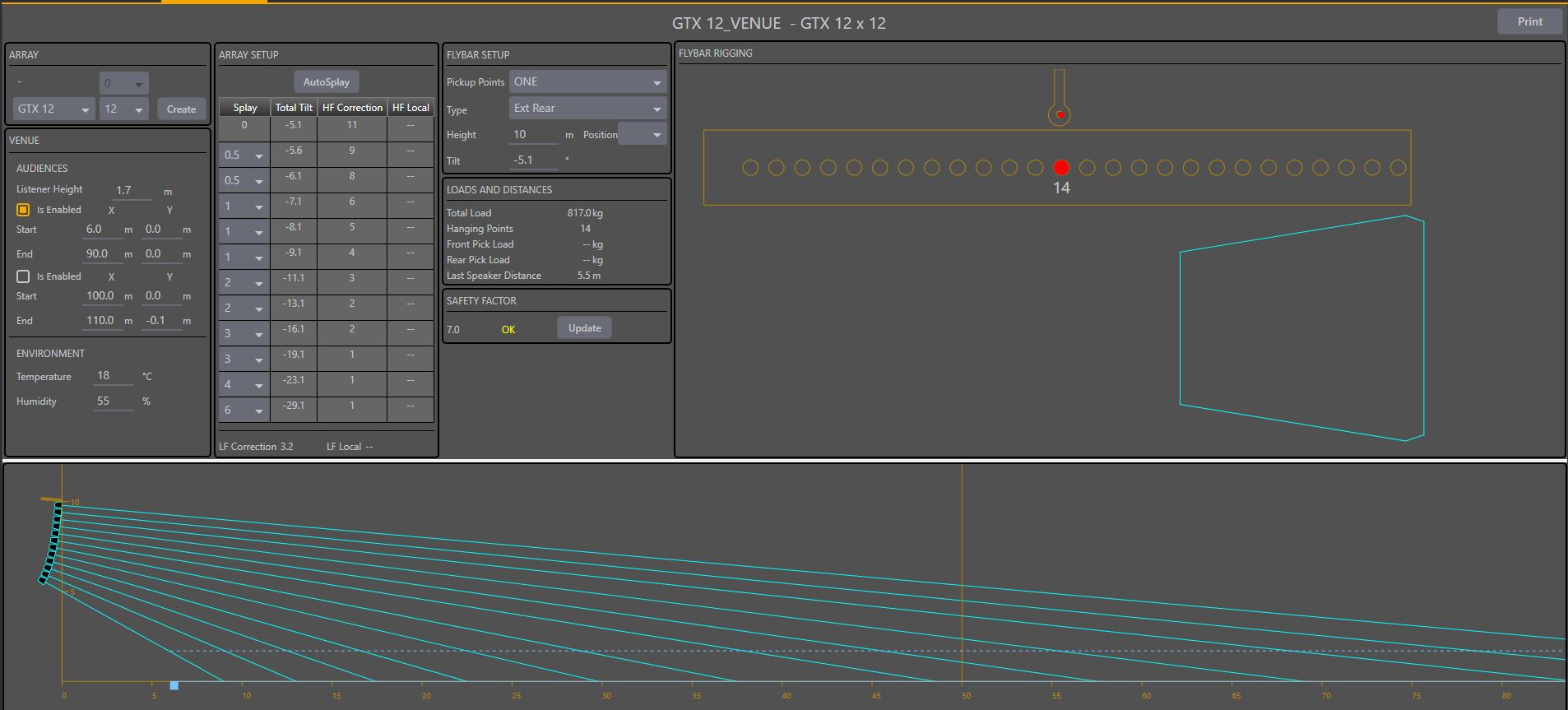Select pickup hole immediately right of red one
This screenshot has height=710, width=1568.
[1087, 168]
